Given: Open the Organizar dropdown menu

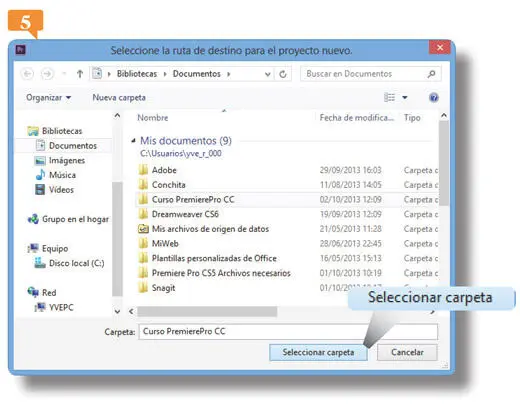Looking at the screenshot, I should pyautogui.click(x=49, y=98).
